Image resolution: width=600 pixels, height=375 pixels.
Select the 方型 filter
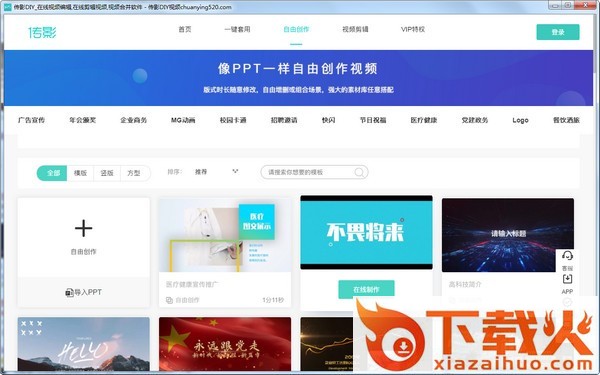click(134, 173)
